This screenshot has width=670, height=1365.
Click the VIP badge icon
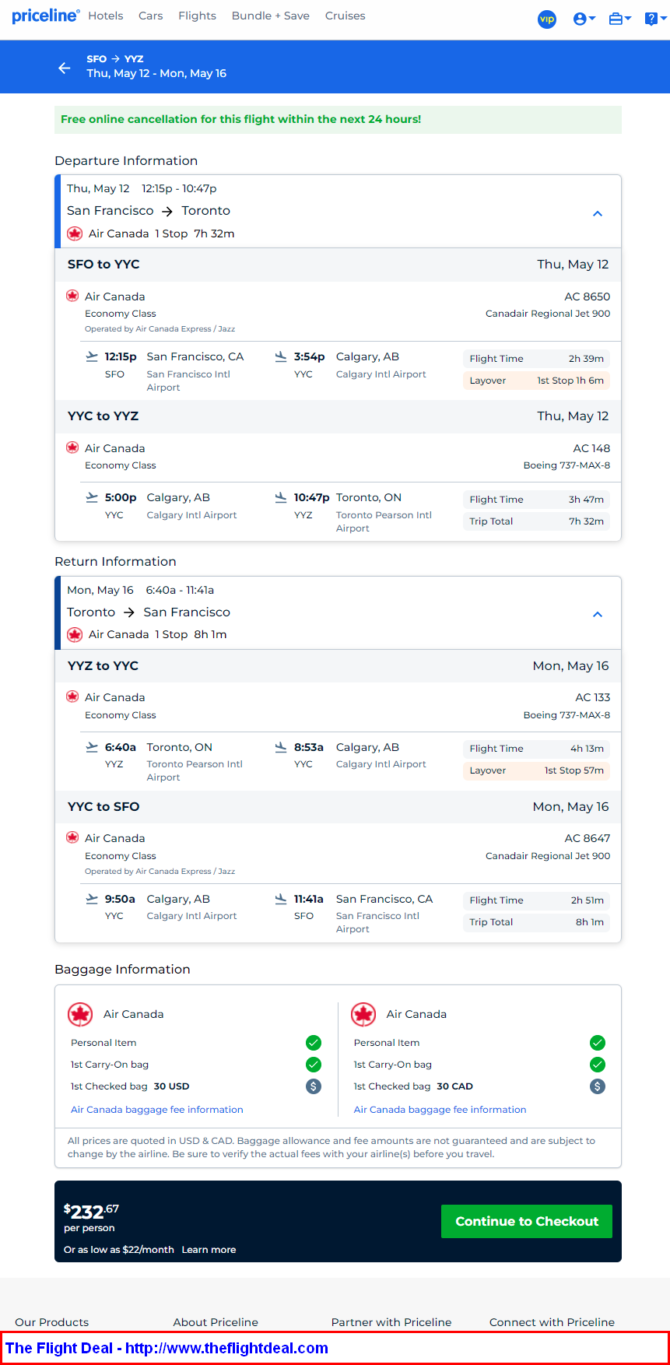[547, 19]
